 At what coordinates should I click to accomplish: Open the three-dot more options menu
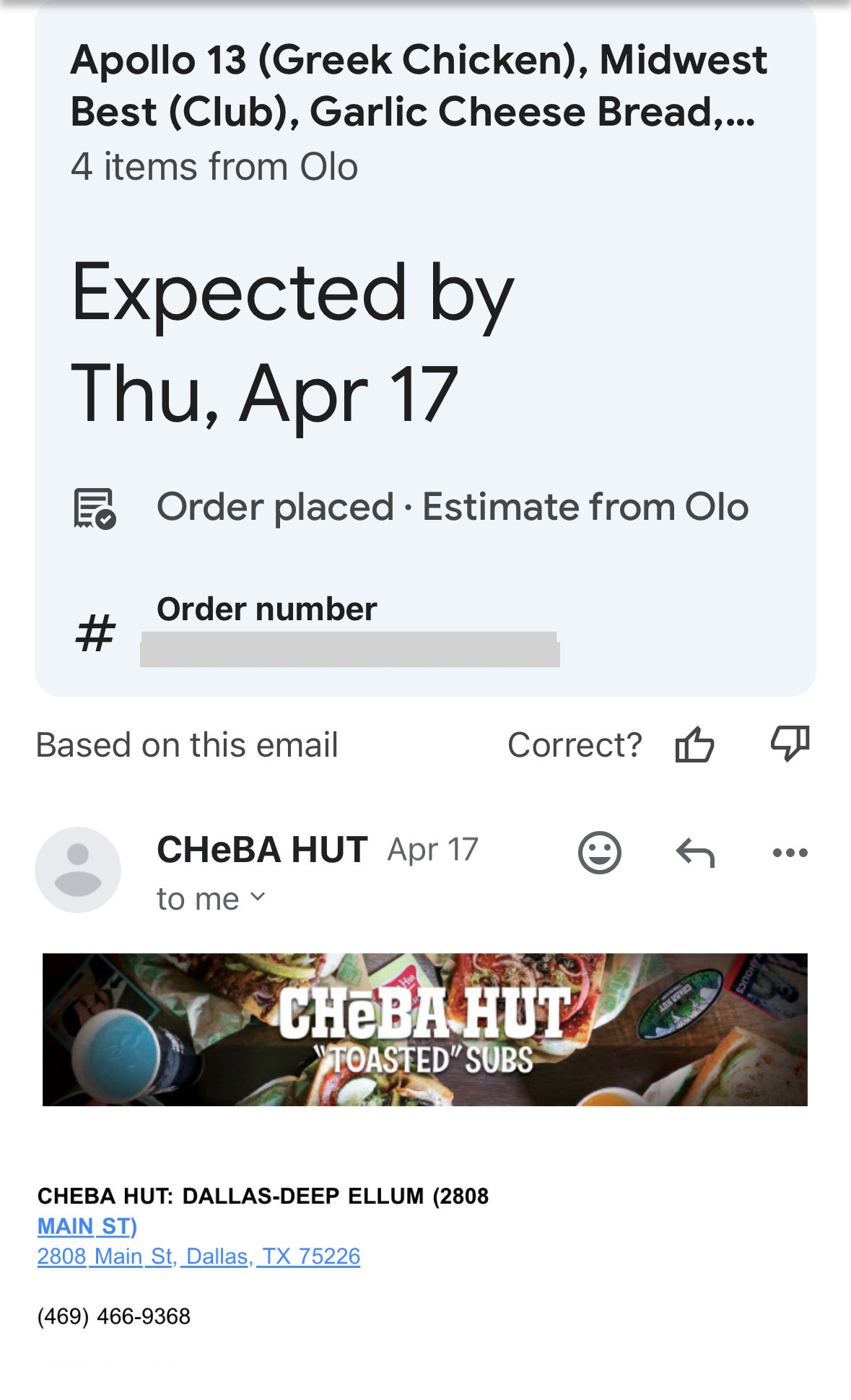pos(790,853)
